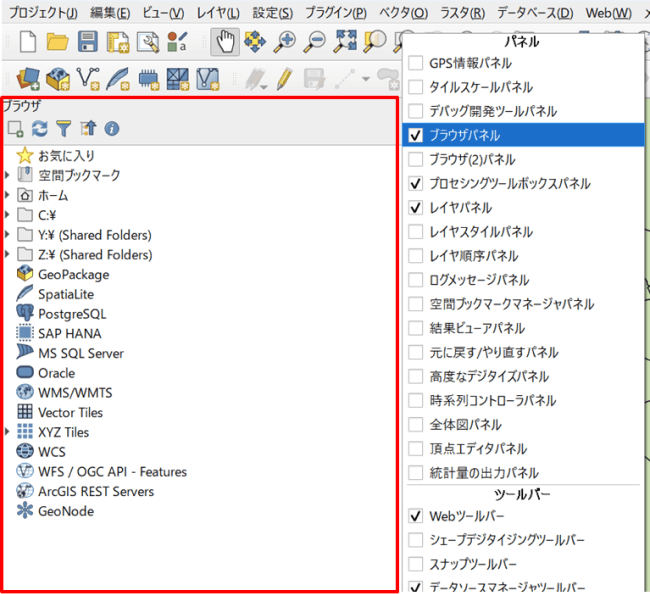Expand the C:¥ drive node
Image resolution: width=650 pixels, height=594 pixels.
pyautogui.click(x=8, y=215)
